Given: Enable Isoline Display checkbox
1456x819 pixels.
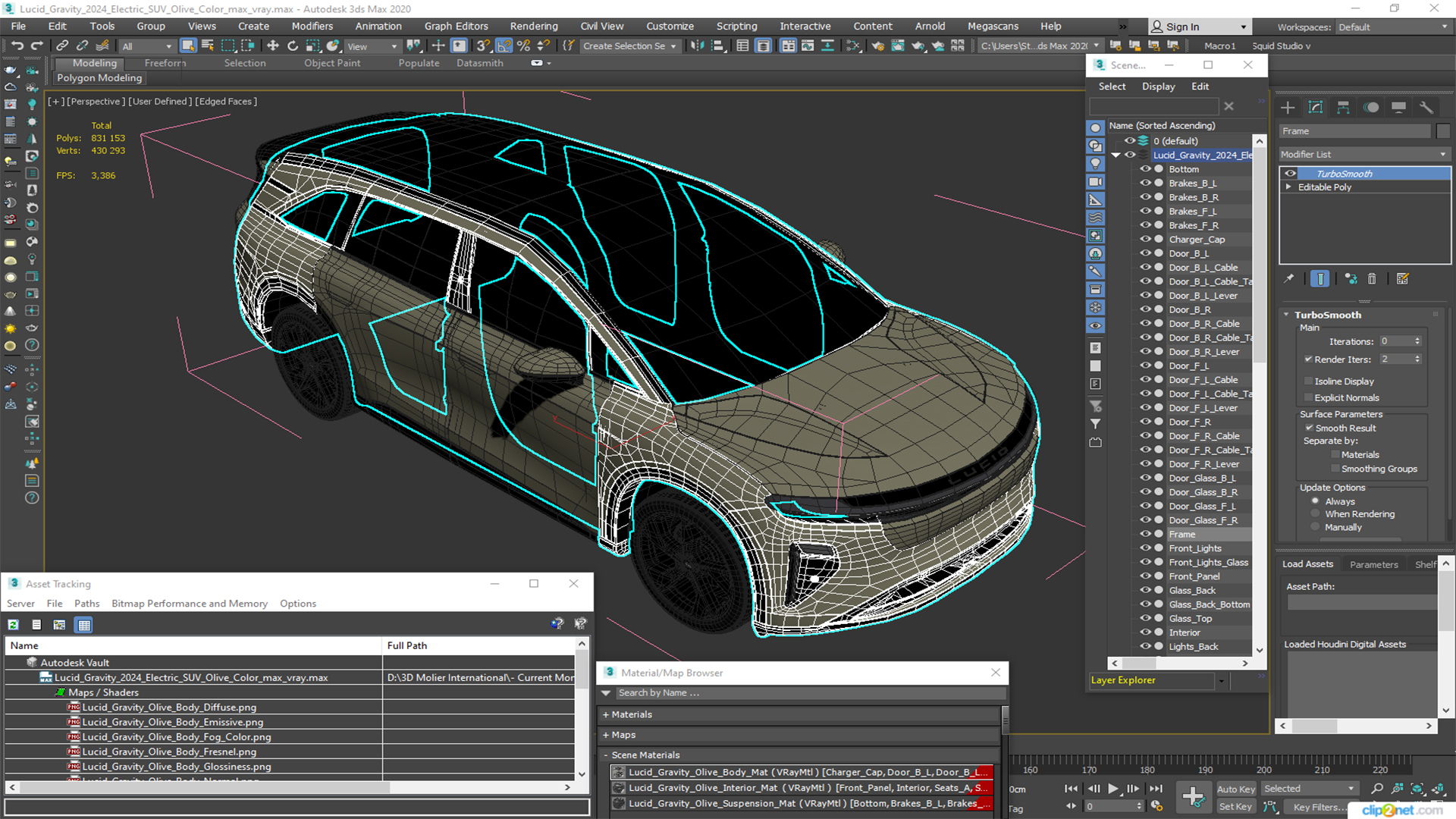Looking at the screenshot, I should [x=1308, y=381].
